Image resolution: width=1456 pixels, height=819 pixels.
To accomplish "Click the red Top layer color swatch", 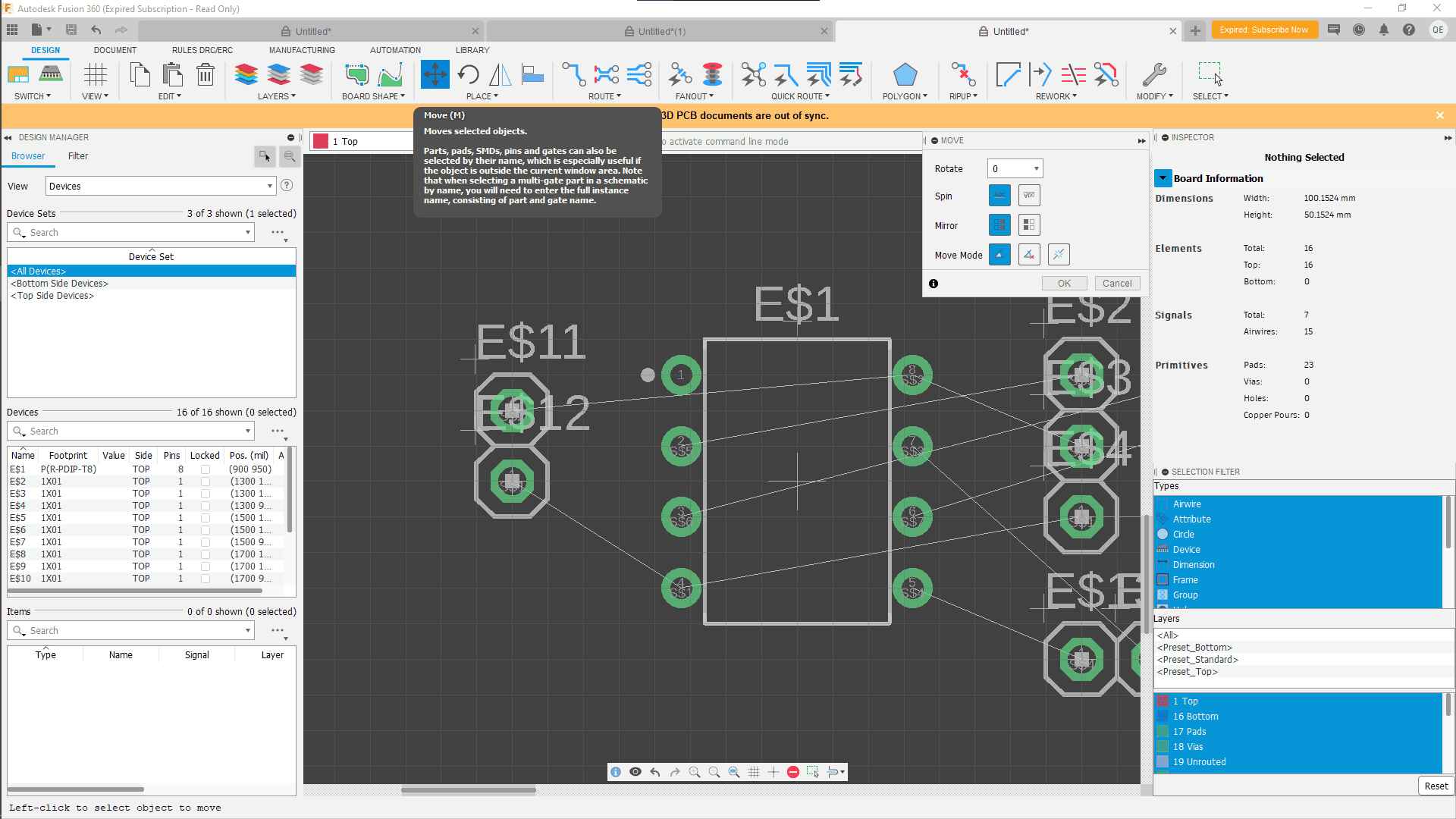I will [x=321, y=142].
